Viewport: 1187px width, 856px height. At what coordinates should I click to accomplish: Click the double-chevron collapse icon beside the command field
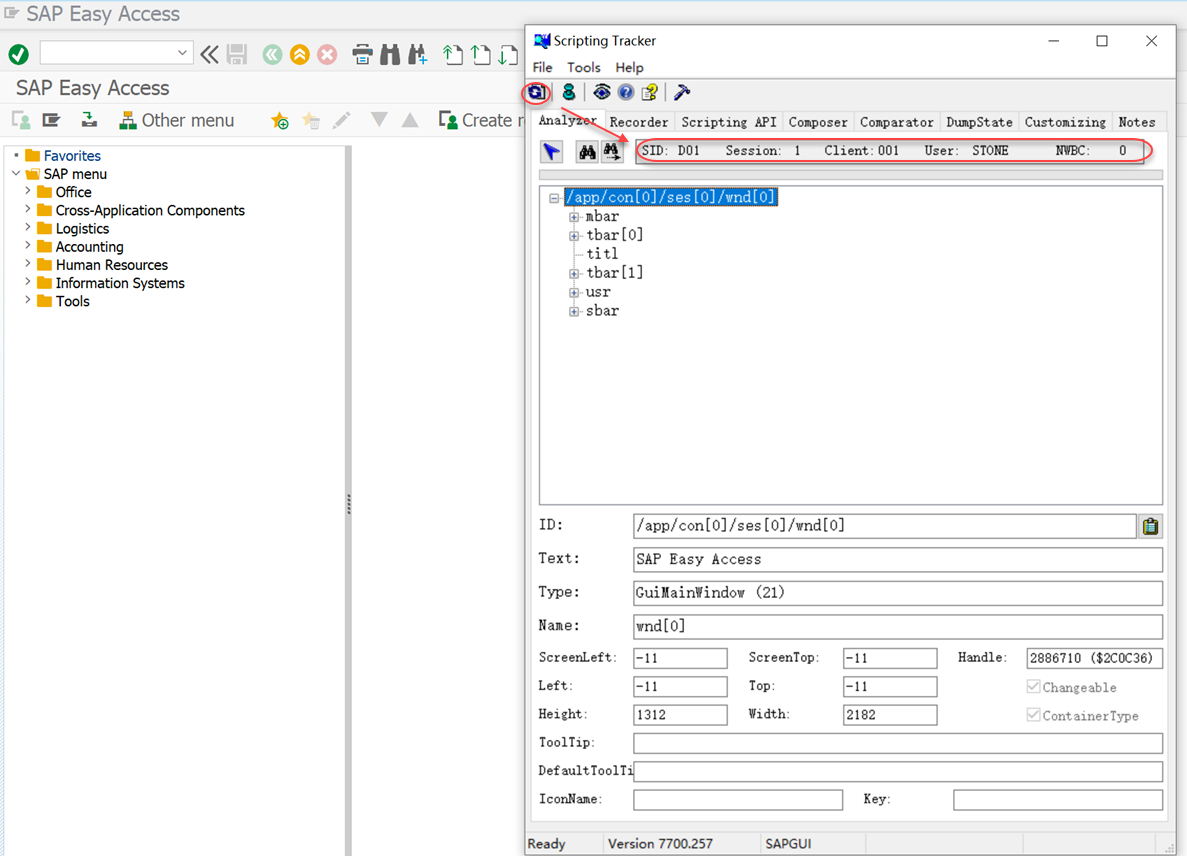tap(210, 54)
